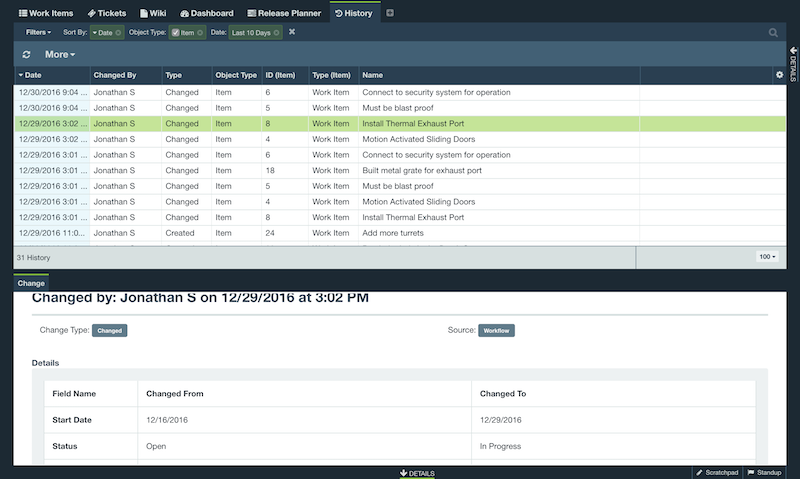Viewport: 800px width, 479px height.
Task: Click the 31 History count label
Action: pyautogui.click(x=33, y=258)
